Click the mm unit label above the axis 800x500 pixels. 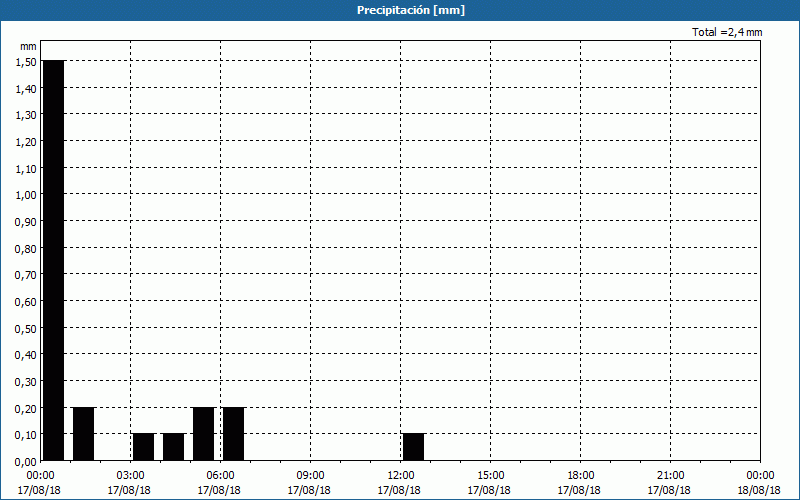[28, 46]
